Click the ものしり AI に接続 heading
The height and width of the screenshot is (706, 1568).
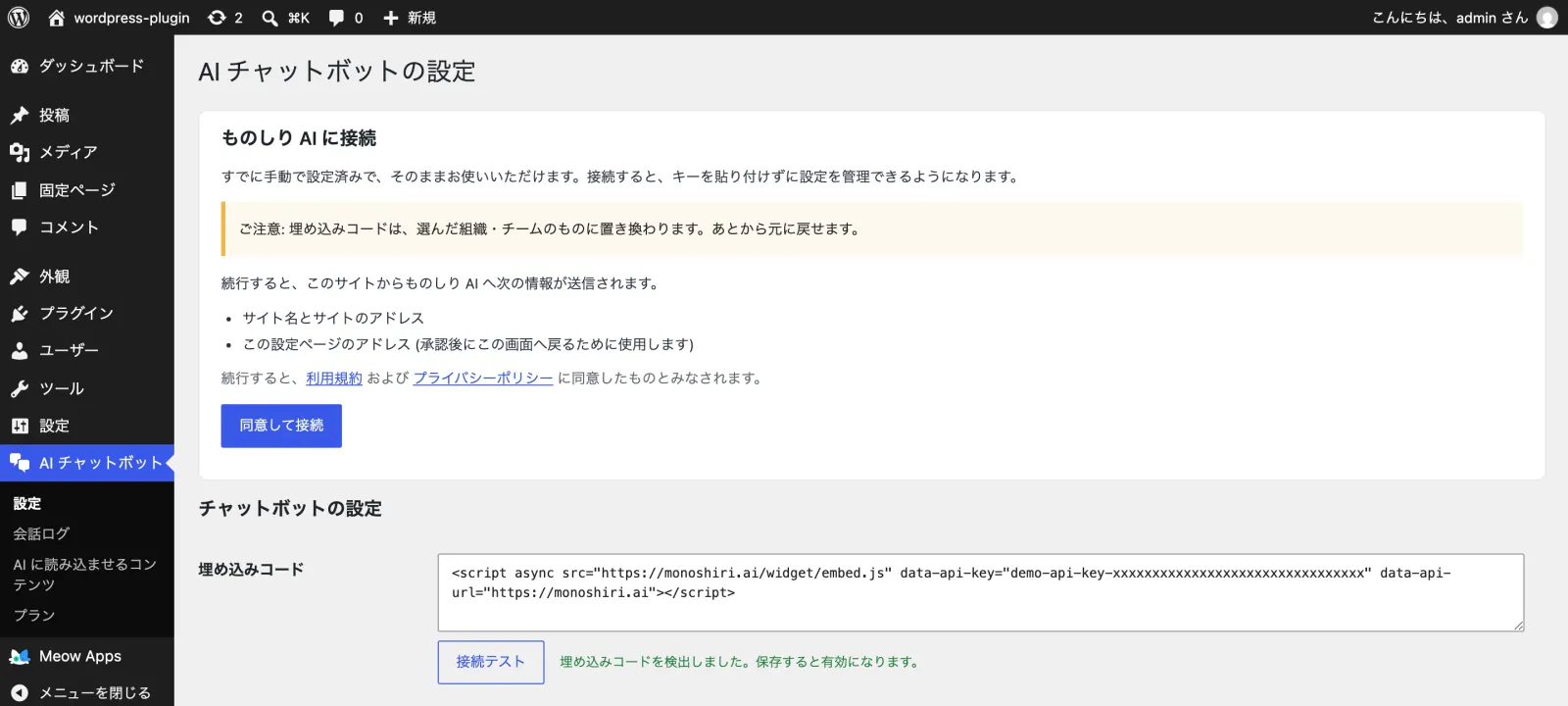[299, 138]
